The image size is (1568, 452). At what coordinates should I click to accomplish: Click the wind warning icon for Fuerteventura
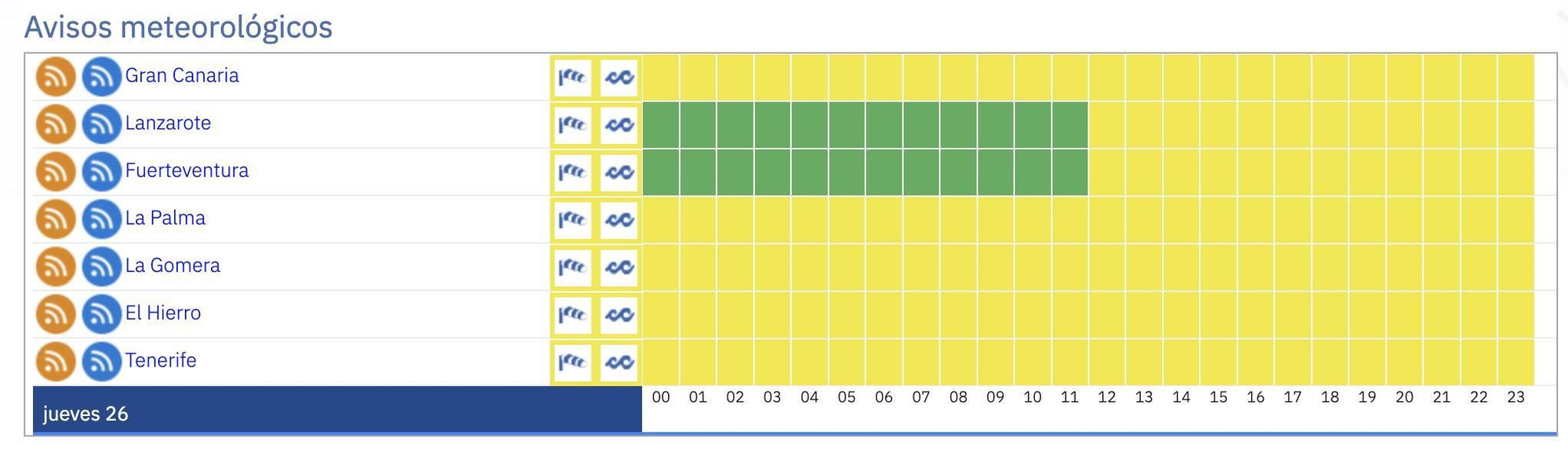572,172
